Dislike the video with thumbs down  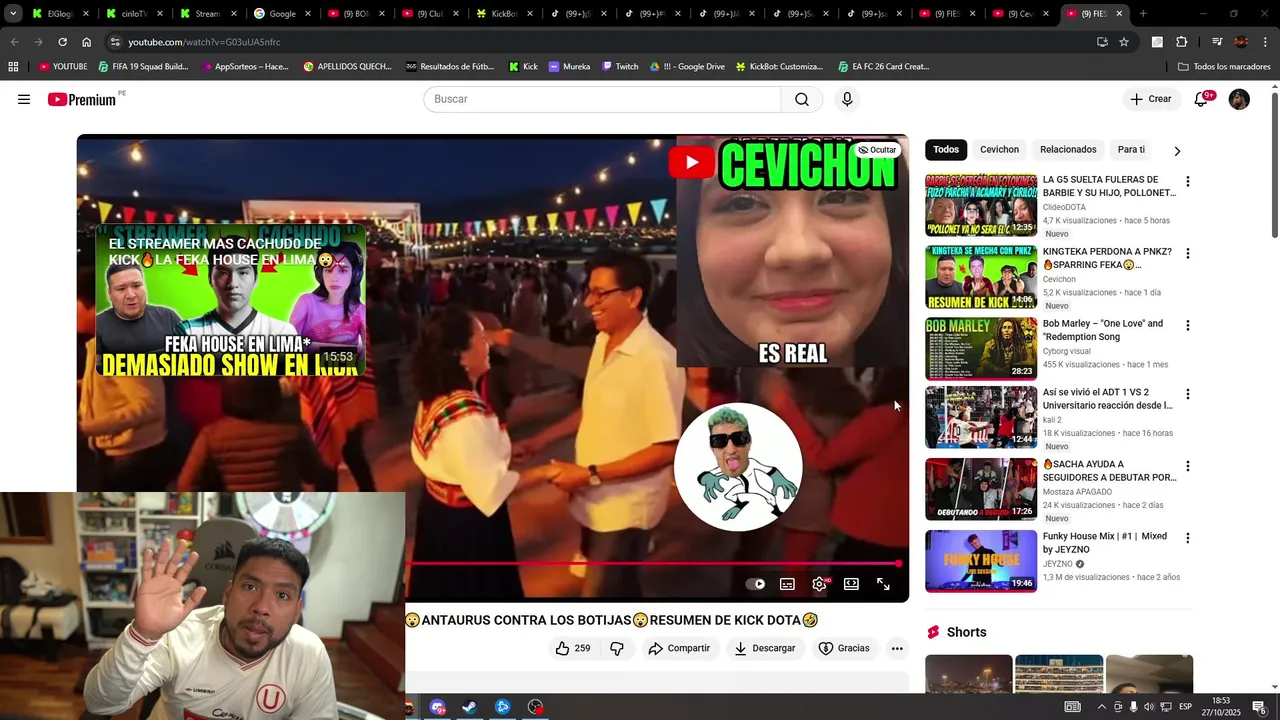pyautogui.click(x=617, y=648)
